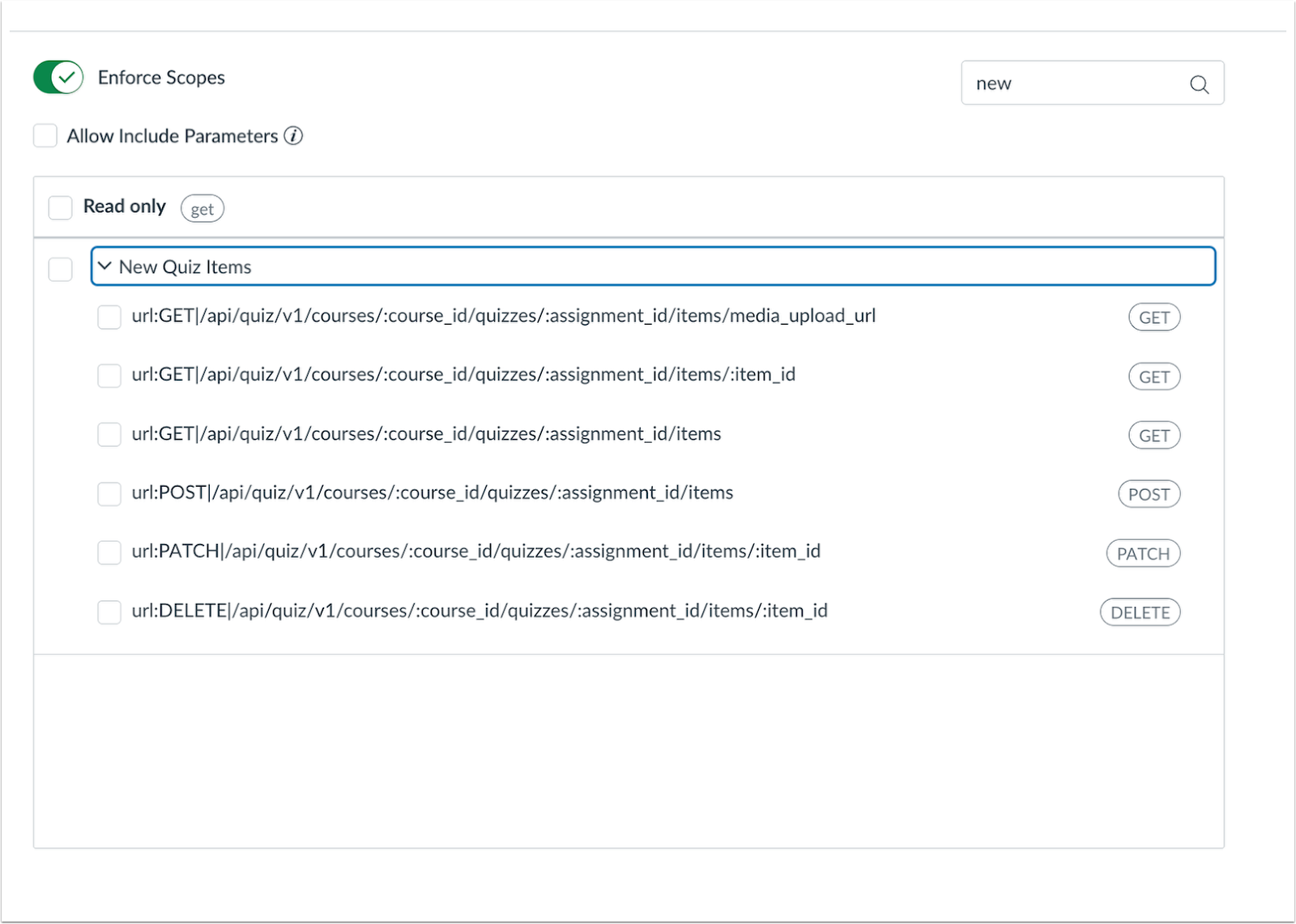Select all New Quiz Items checkbox
1296x924 pixels.
click(x=61, y=269)
